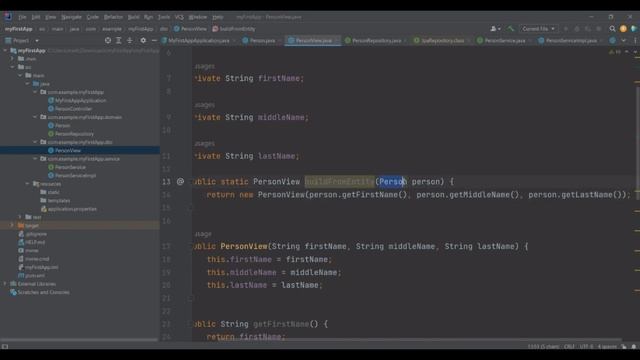This screenshot has width=640, height=360.
Task: Open MyFirstAppApplication class in tree
Action: pos(77,100)
